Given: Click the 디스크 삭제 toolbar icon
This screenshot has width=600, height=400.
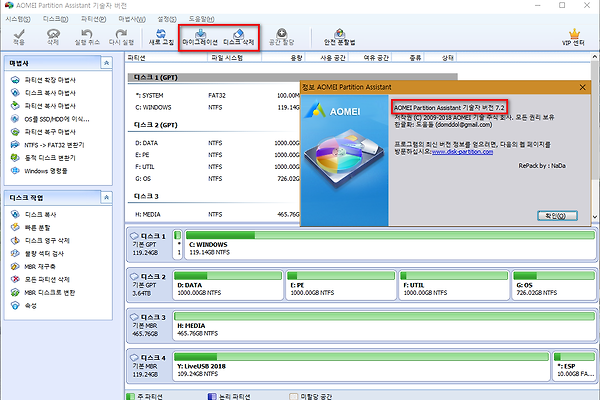Looking at the screenshot, I should coord(238,37).
